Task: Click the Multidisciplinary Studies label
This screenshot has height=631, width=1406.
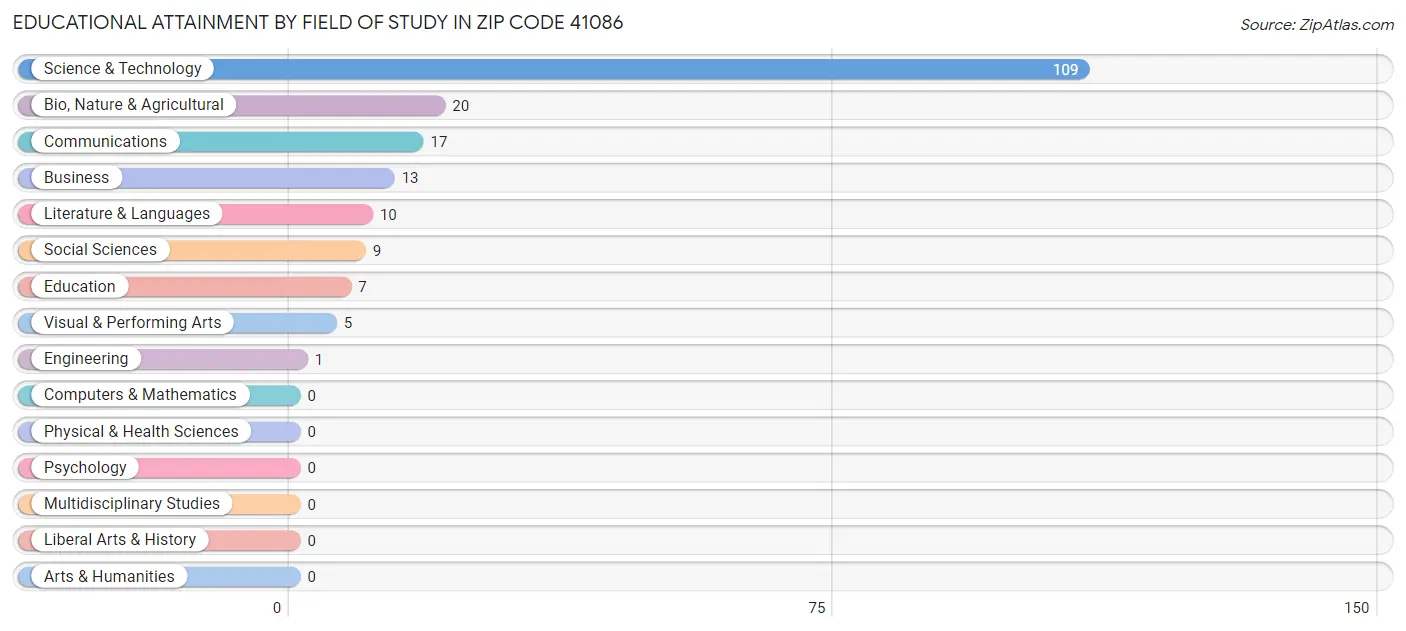Action: [x=131, y=503]
